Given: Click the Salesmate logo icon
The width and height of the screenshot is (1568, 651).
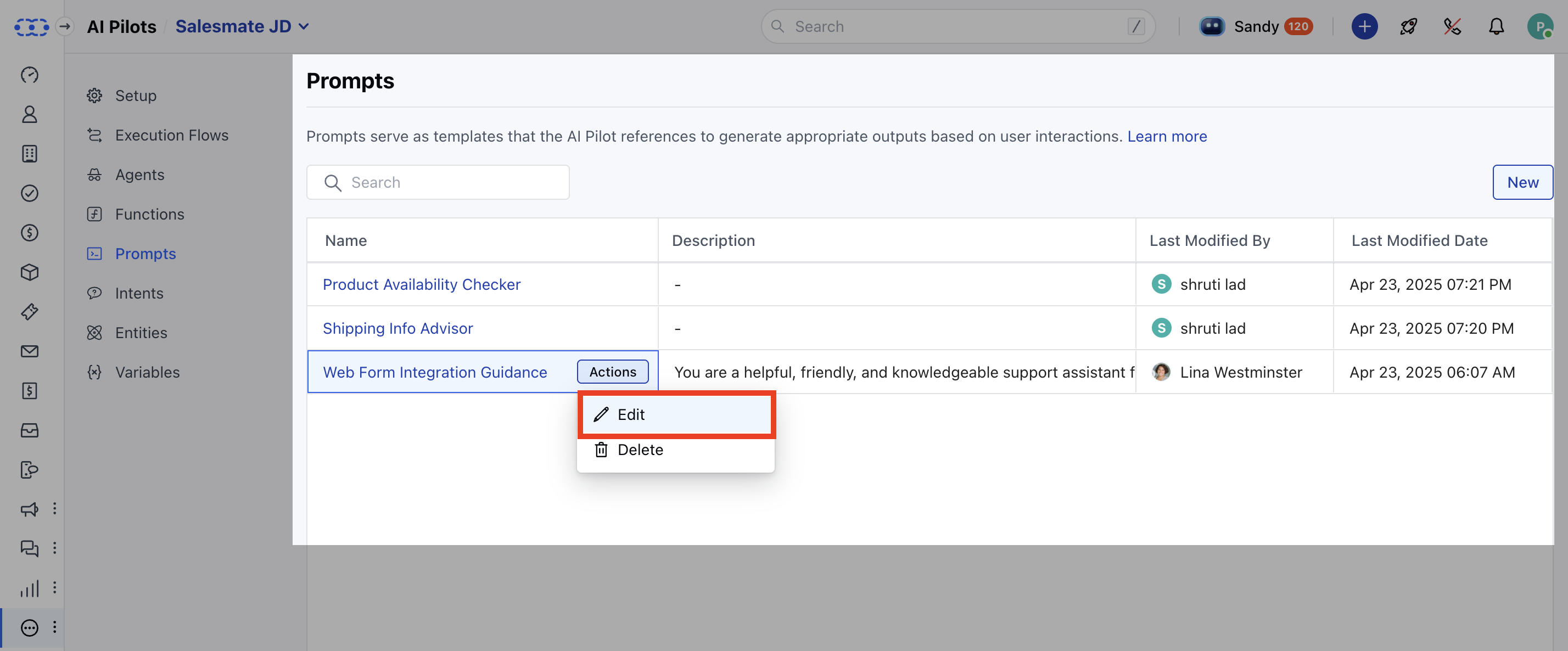Looking at the screenshot, I should click(31, 27).
